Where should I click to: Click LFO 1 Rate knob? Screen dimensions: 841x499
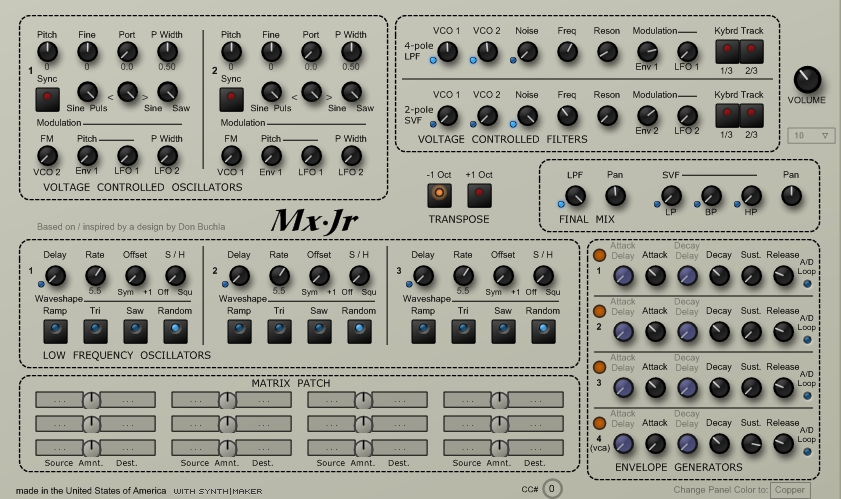tap(95, 276)
